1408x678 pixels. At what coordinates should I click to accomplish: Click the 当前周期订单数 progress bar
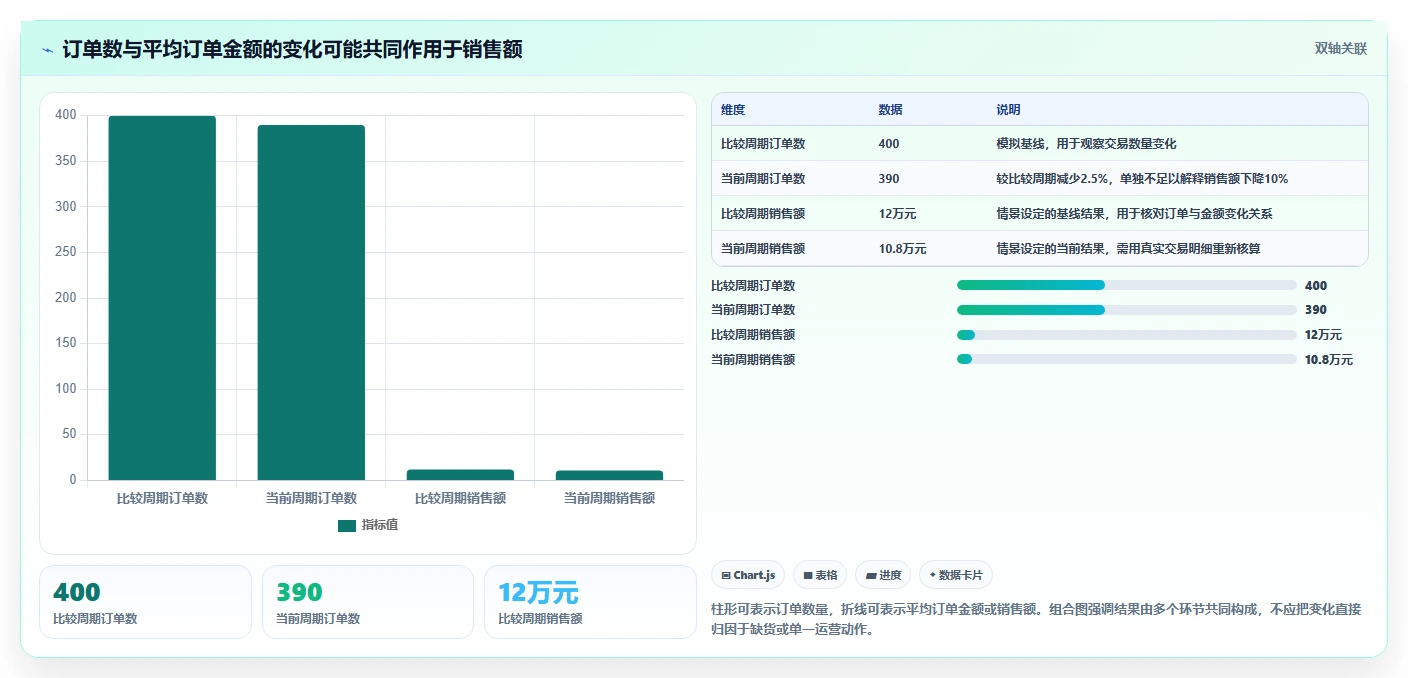coord(1127,310)
